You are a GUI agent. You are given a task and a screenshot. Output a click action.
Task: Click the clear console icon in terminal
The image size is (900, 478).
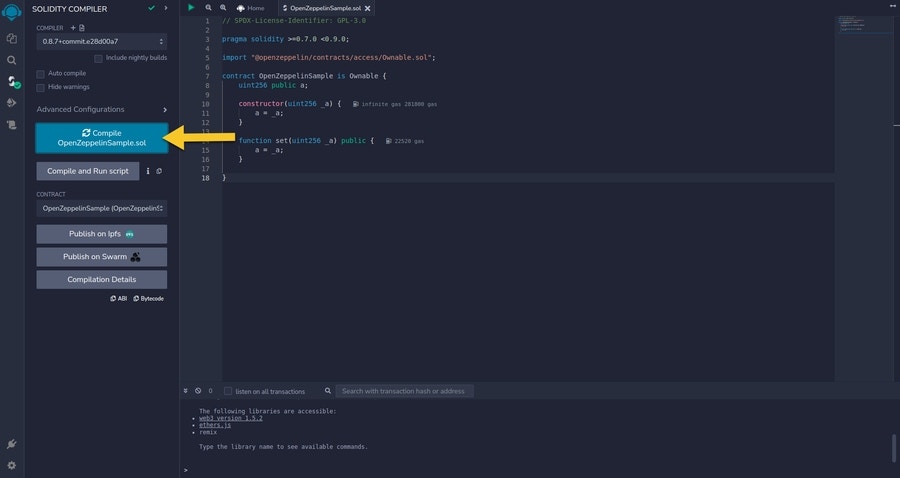click(x=198, y=391)
